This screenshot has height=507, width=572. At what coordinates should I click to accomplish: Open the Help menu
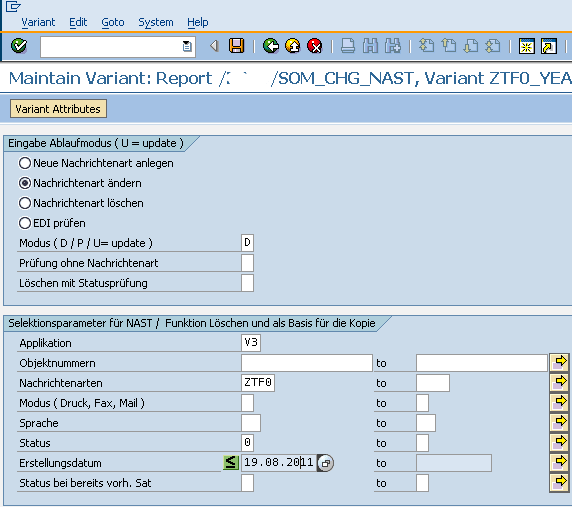tap(198, 22)
